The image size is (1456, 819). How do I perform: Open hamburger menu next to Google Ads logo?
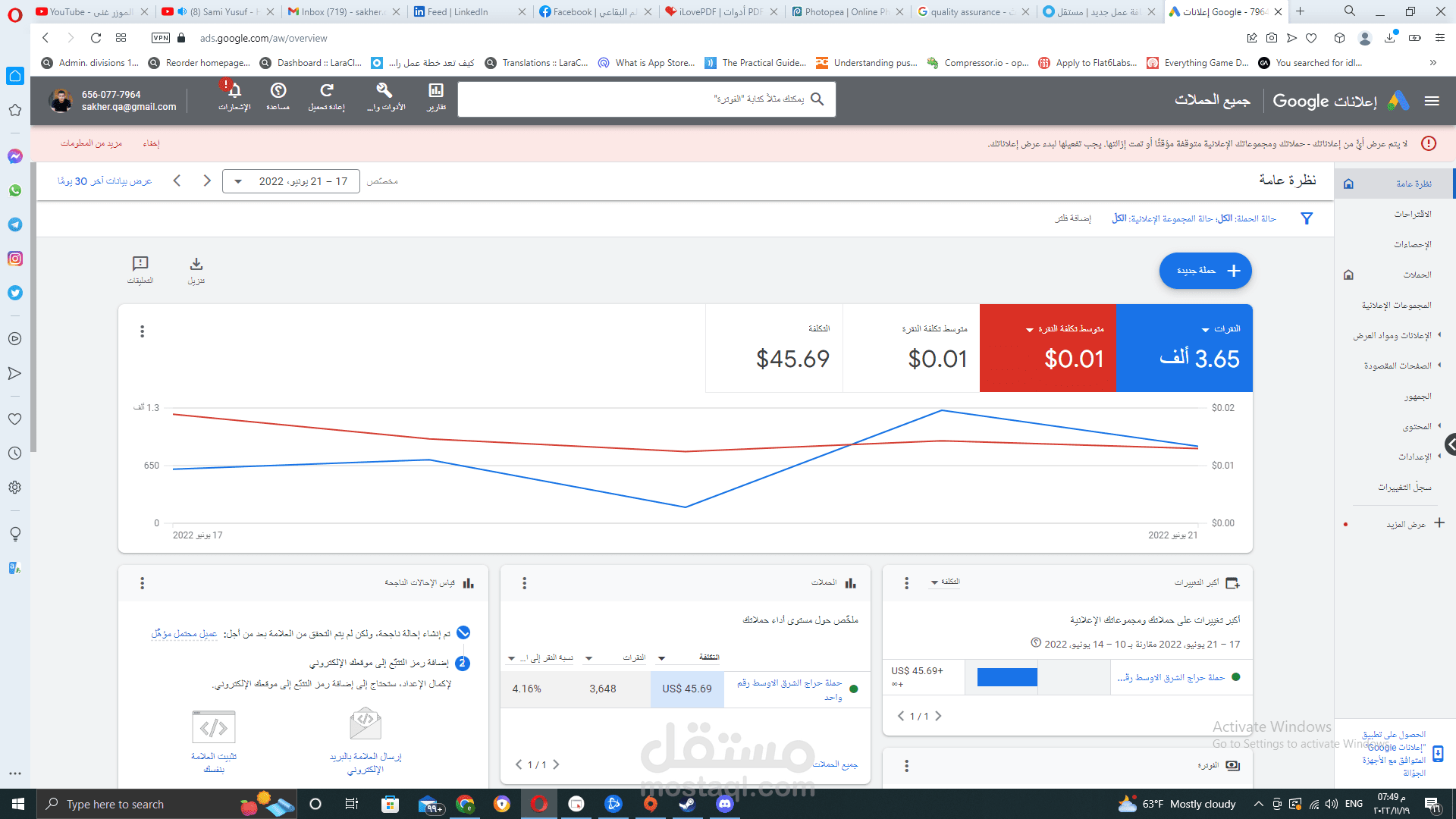tap(1432, 101)
